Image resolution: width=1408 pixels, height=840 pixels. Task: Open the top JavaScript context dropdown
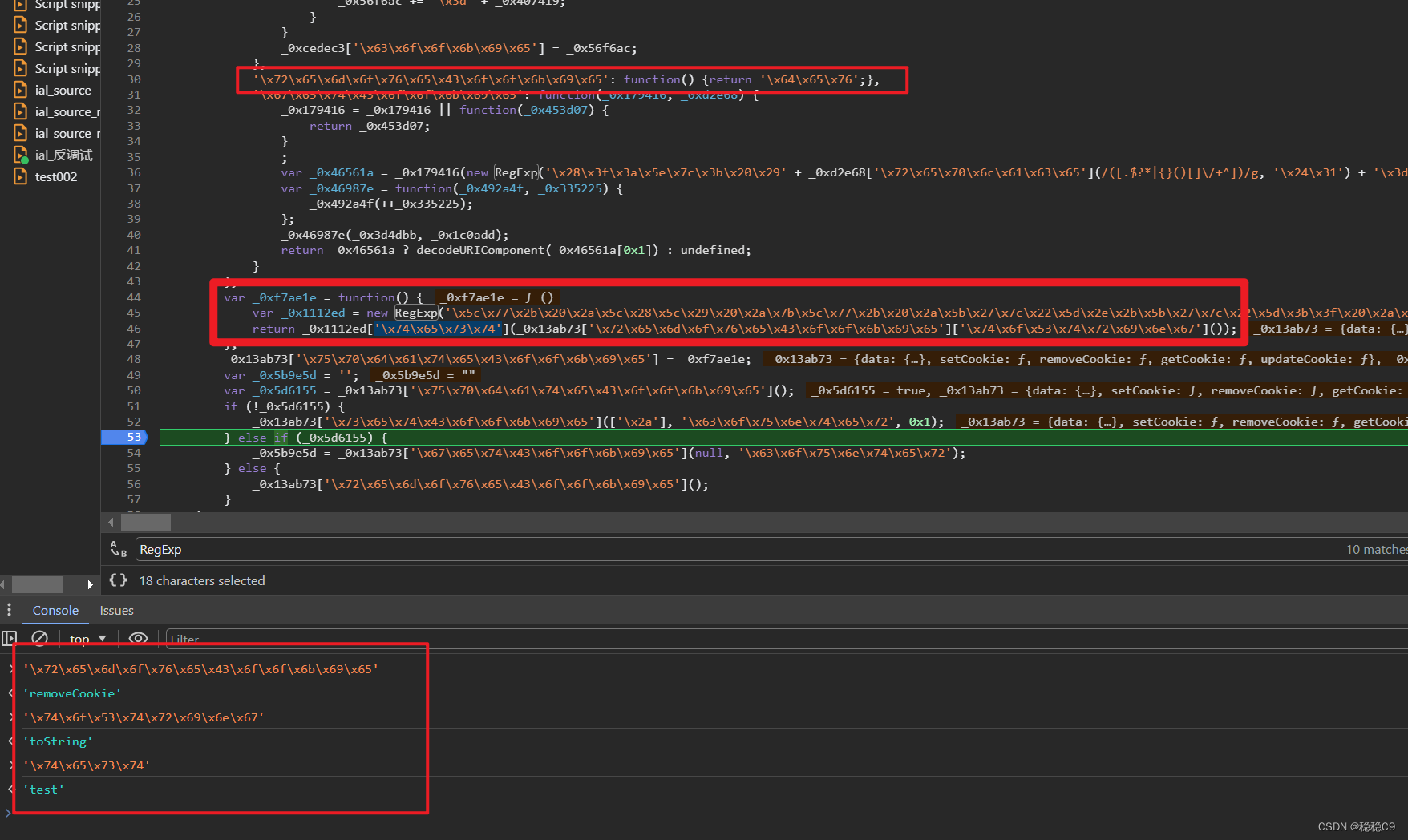tap(88, 639)
